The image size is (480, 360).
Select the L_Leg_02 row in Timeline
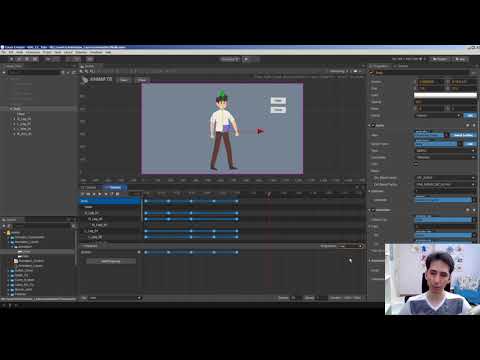tap(110, 237)
